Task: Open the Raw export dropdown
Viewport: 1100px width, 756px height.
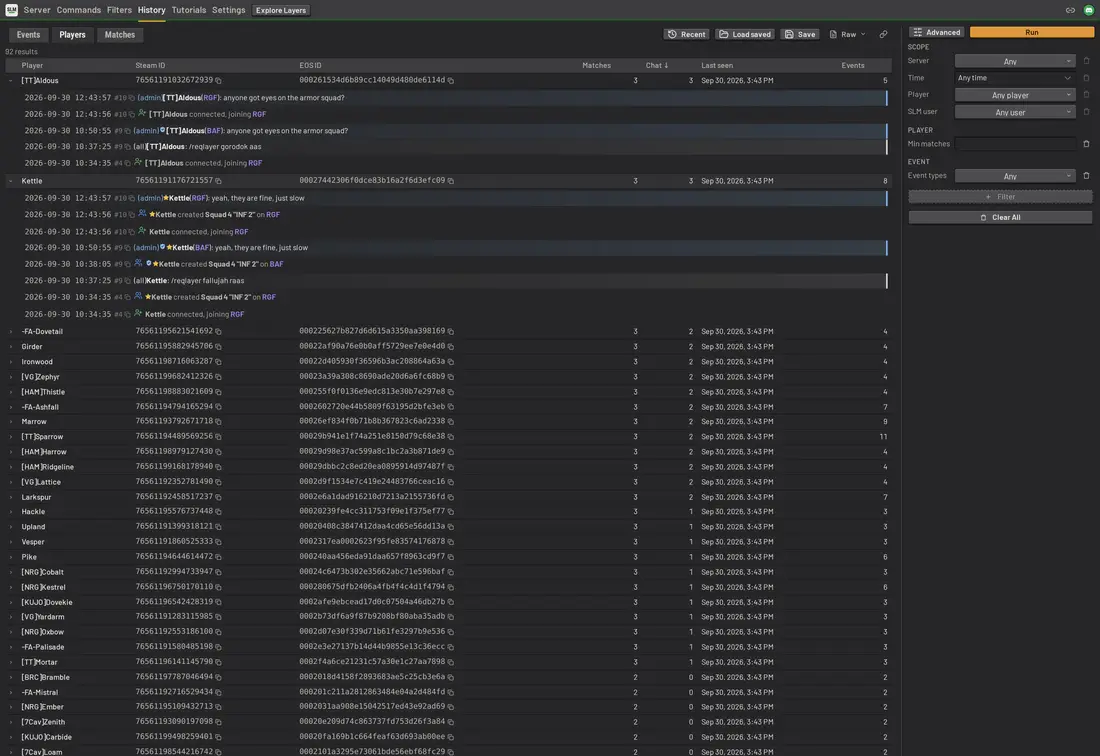Action: (x=847, y=34)
